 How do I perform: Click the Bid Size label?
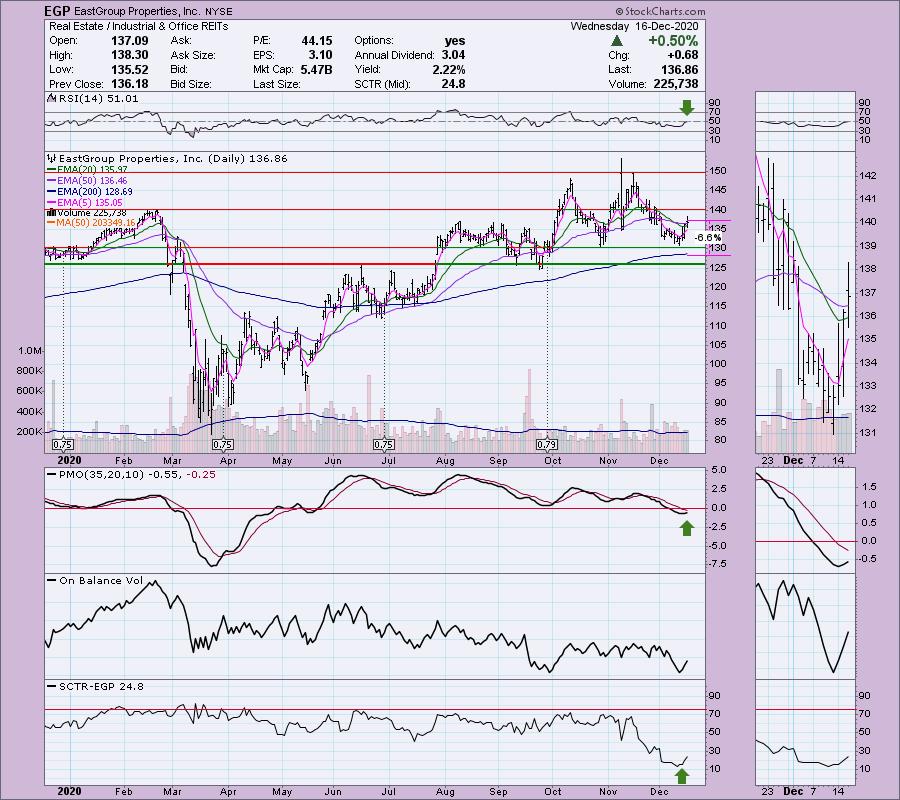tap(191, 84)
